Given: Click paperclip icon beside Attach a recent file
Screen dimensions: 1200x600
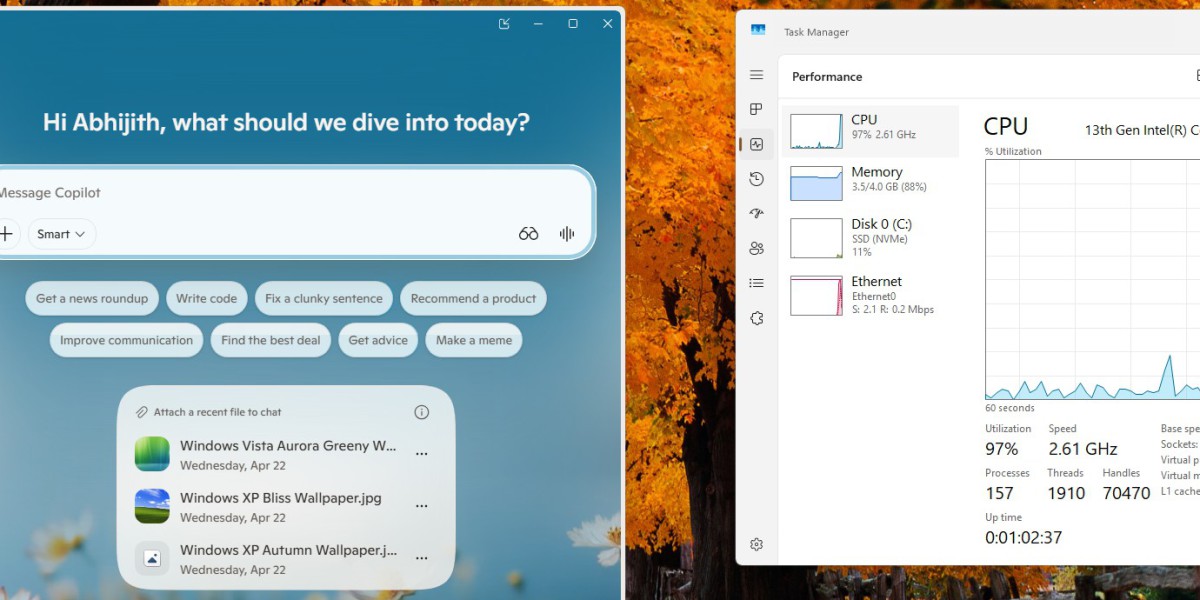Looking at the screenshot, I should pos(142,412).
